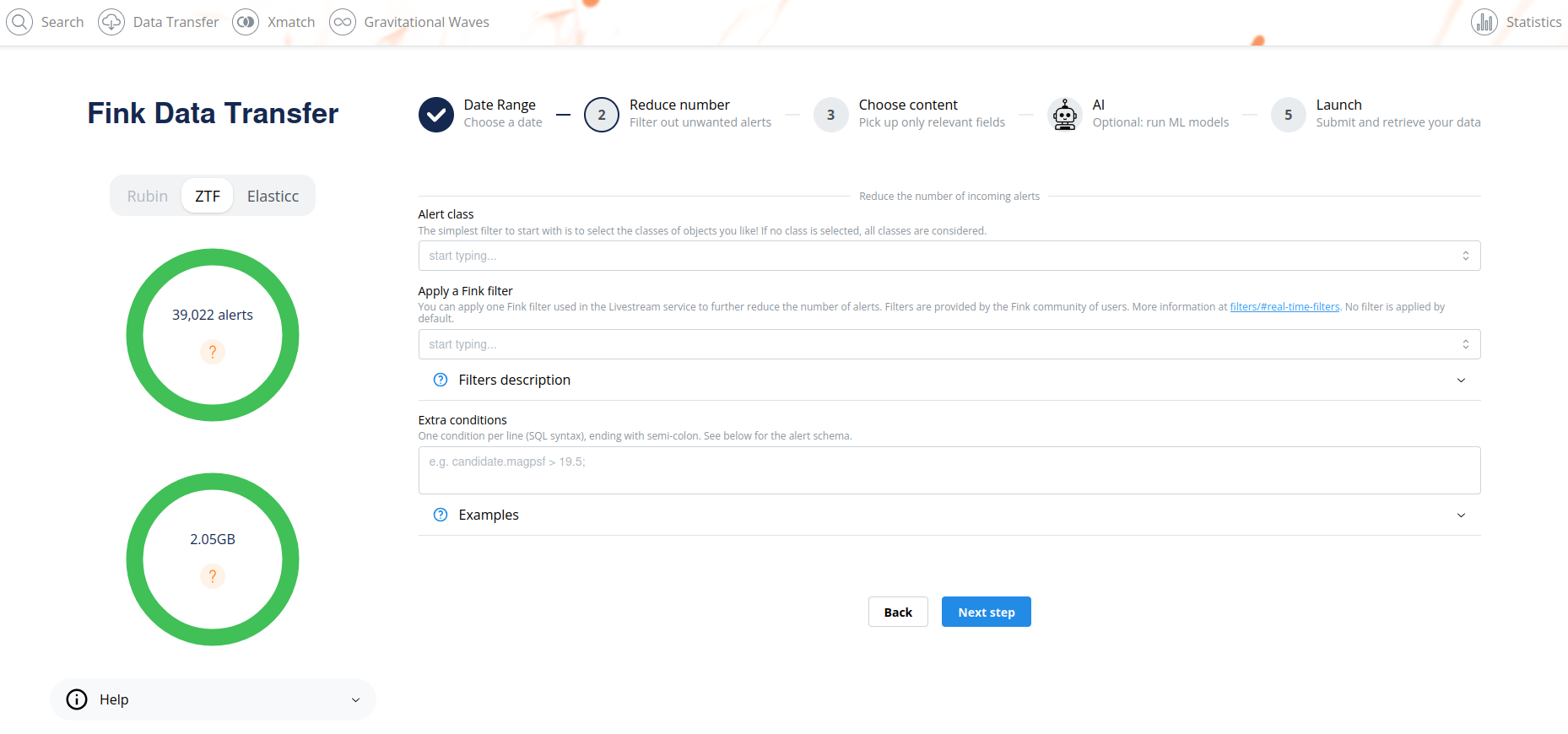Click the Xmatch overlapping circles icon
Image resolution: width=1568 pixels, height=734 pixels.
[x=246, y=22]
